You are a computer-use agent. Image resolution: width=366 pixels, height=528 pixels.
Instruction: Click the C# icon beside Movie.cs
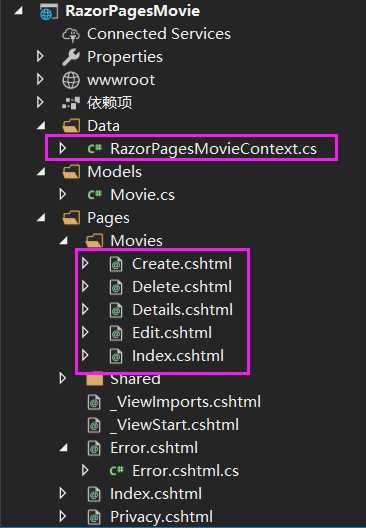click(x=95, y=194)
